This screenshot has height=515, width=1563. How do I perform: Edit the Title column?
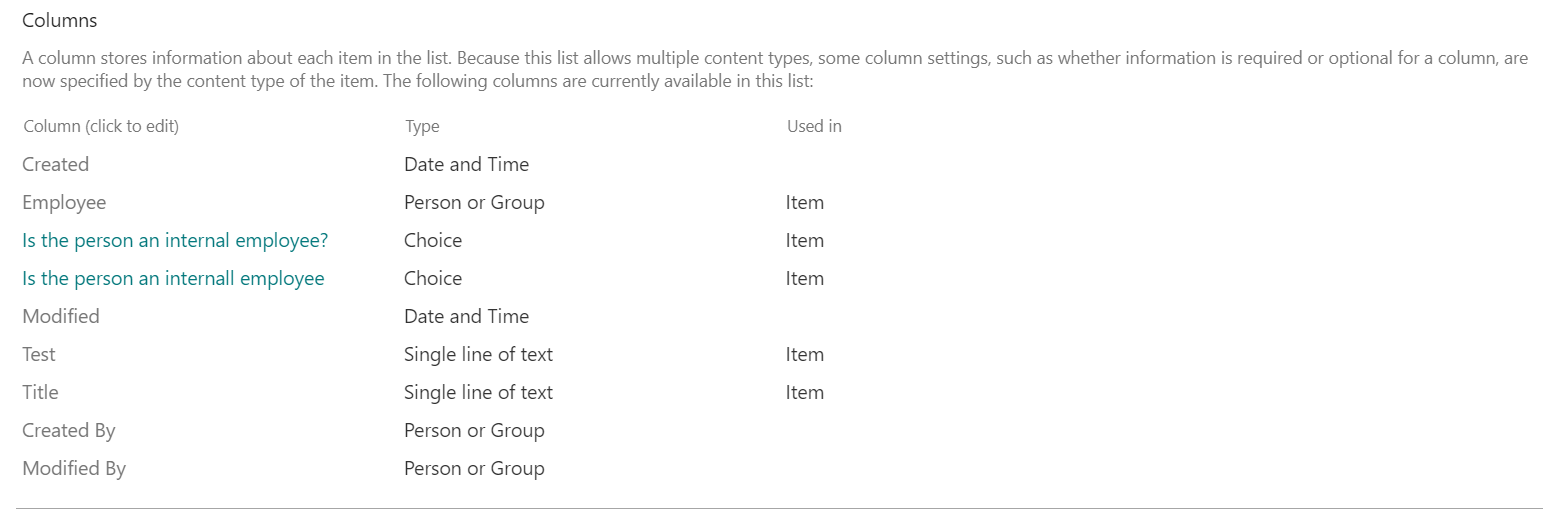point(40,392)
